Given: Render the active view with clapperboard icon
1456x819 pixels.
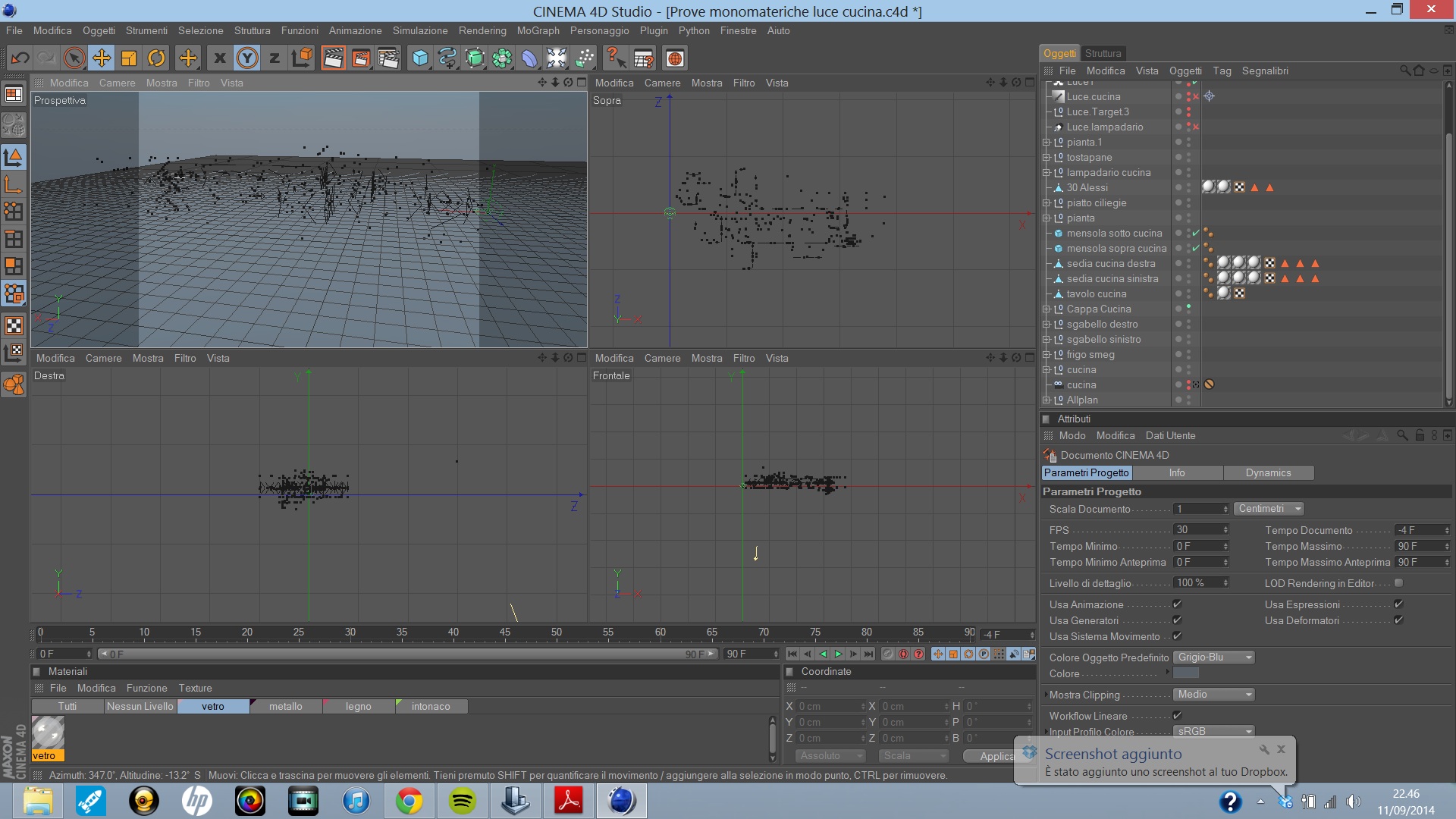Looking at the screenshot, I should tap(333, 58).
